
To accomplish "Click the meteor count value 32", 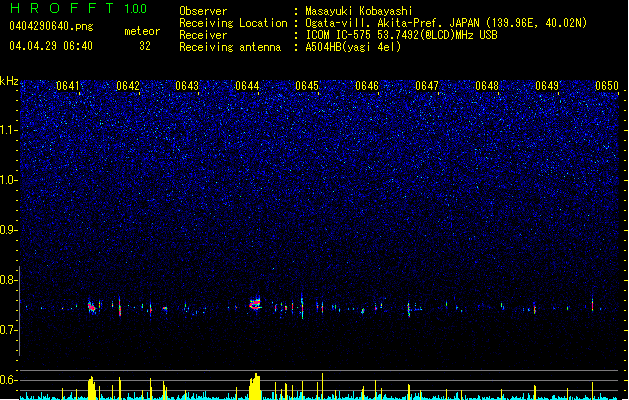I will [145, 46].
